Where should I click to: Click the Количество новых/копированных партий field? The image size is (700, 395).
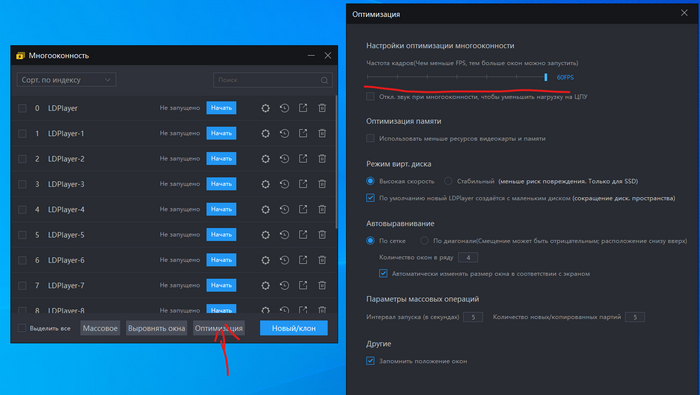[x=635, y=317]
